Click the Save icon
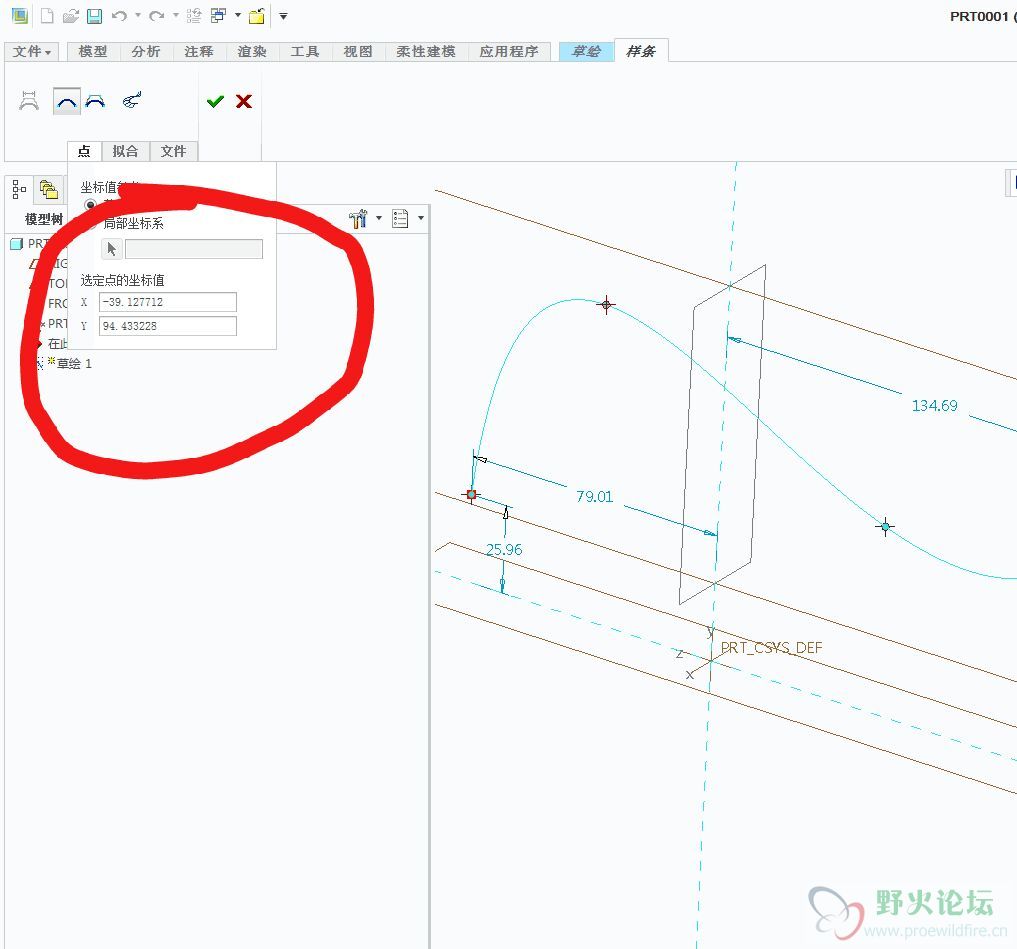This screenshot has width=1017, height=949. [95, 16]
